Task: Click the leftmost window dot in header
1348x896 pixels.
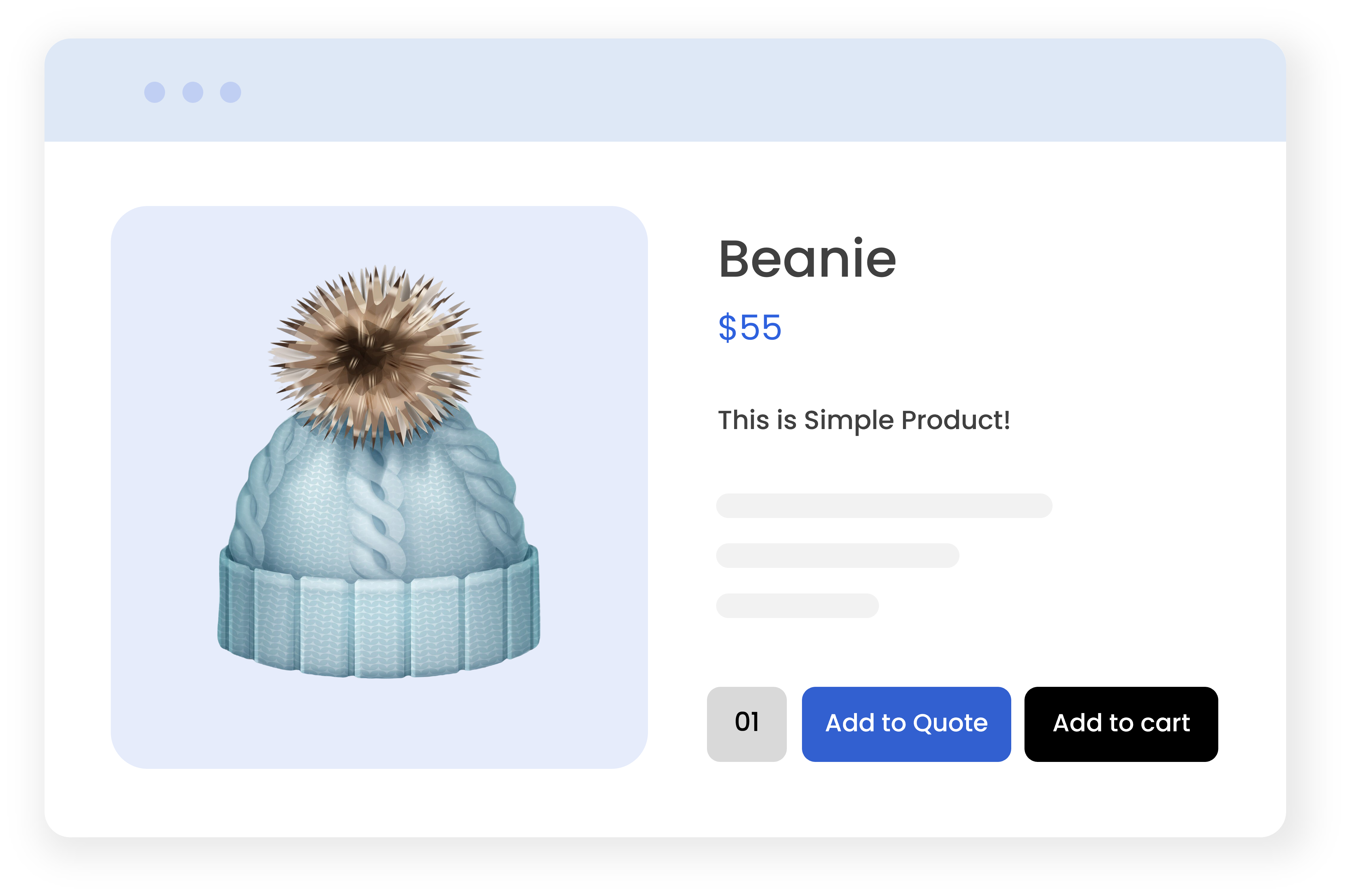Action: tap(154, 92)
